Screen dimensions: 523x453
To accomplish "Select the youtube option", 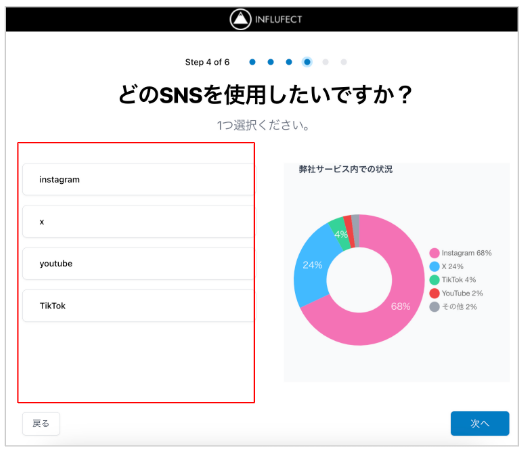I will [x=138, y=264].
